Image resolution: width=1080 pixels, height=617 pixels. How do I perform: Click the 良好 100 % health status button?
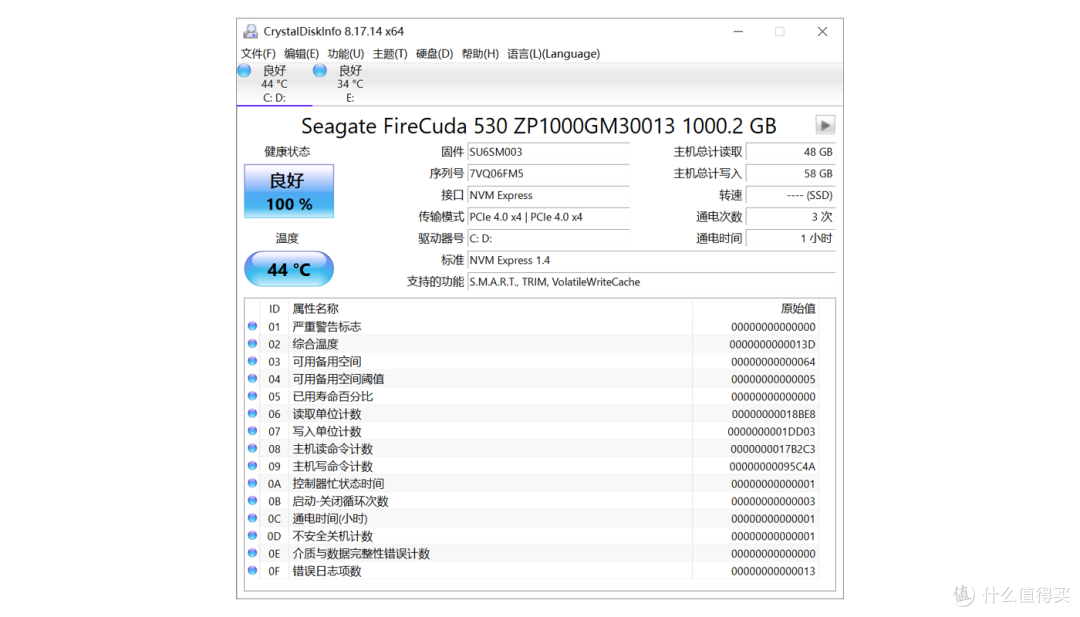[x=289, y=191]
